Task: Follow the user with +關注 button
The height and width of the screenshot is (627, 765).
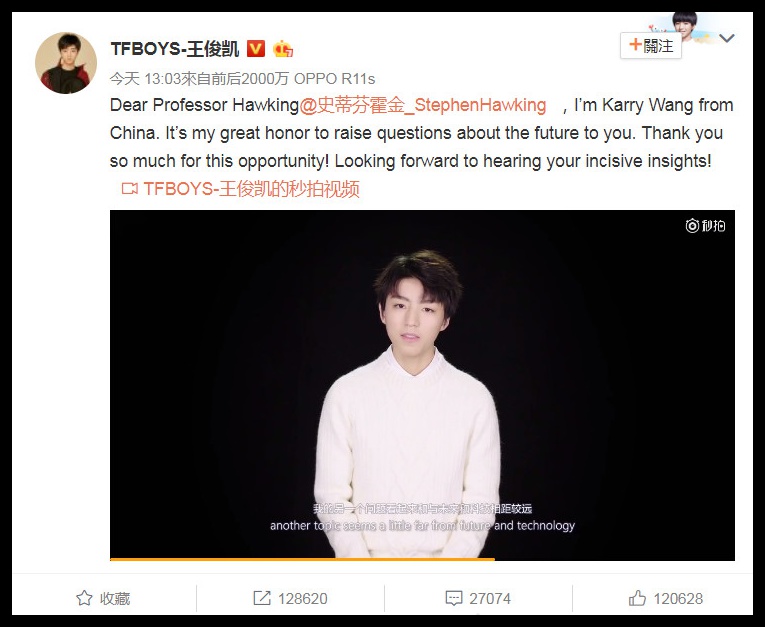Action: pos(651,46)
